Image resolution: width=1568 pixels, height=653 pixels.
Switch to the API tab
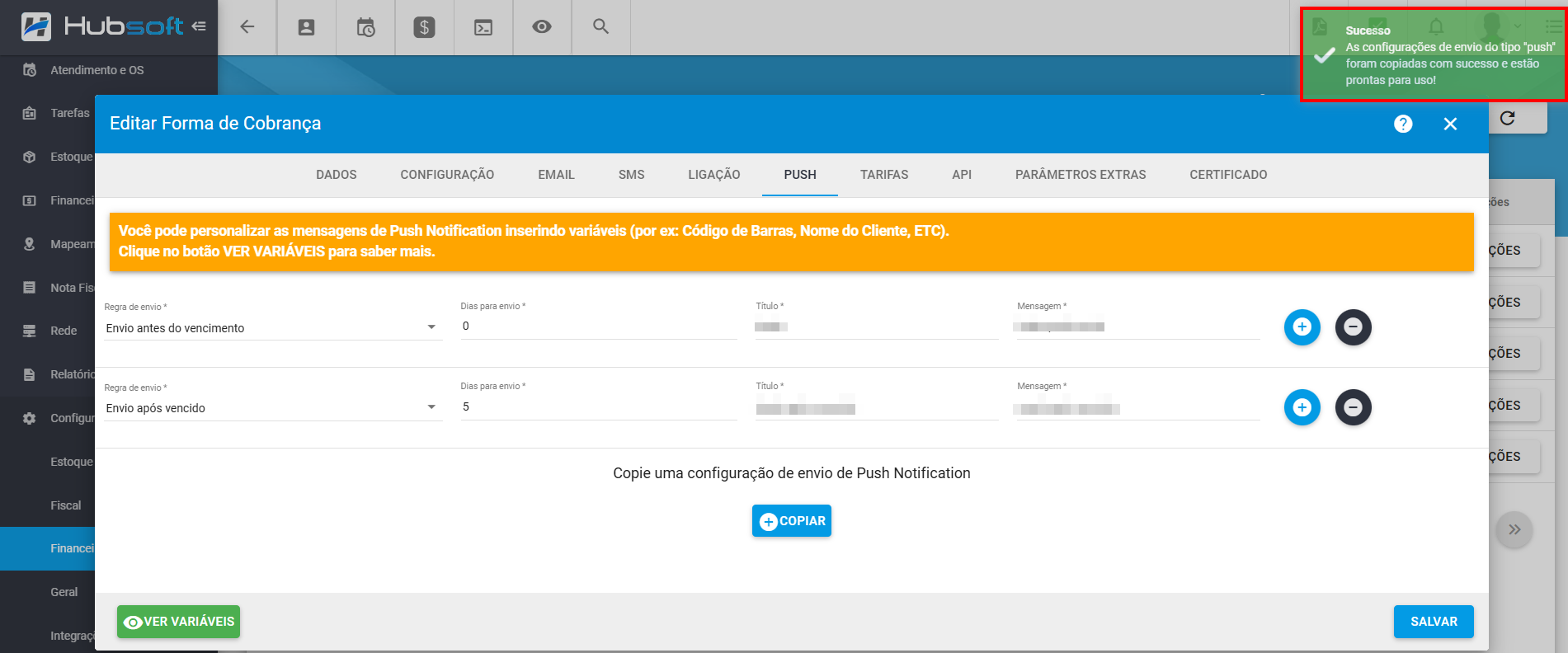[962, 175]
